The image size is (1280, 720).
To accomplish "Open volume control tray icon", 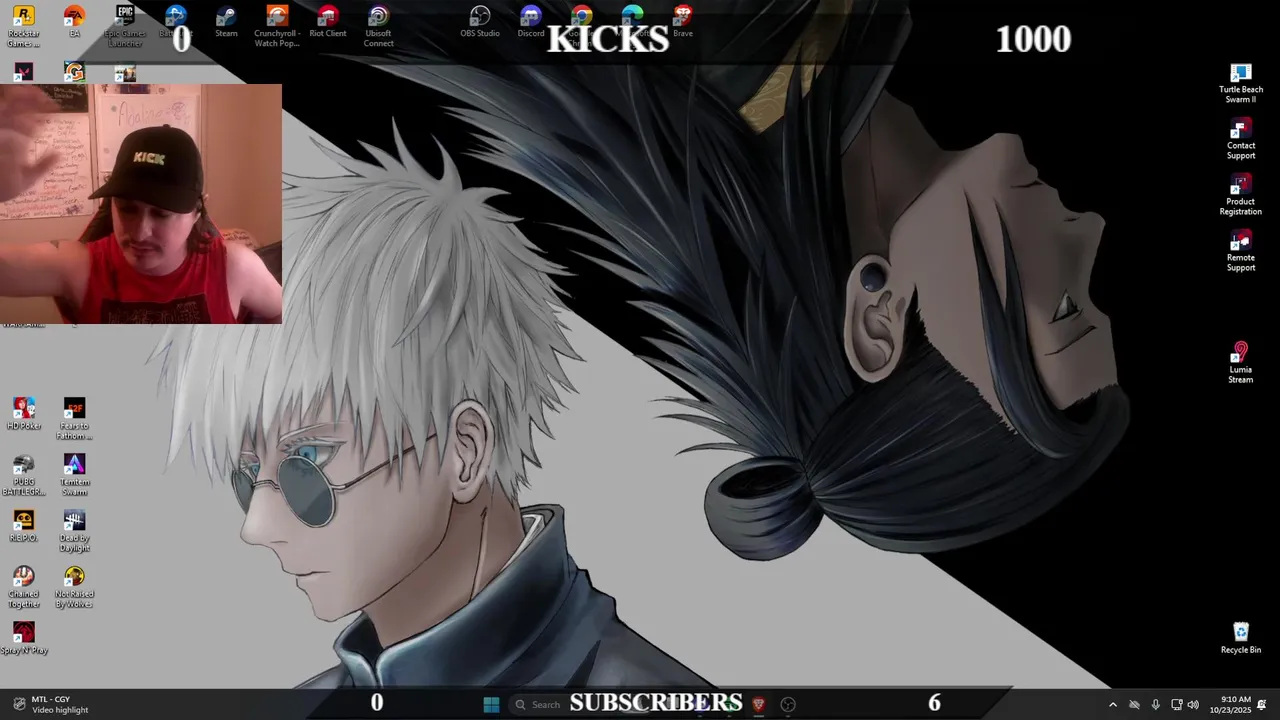I will pyautogui.click(x=1193, y=704).
